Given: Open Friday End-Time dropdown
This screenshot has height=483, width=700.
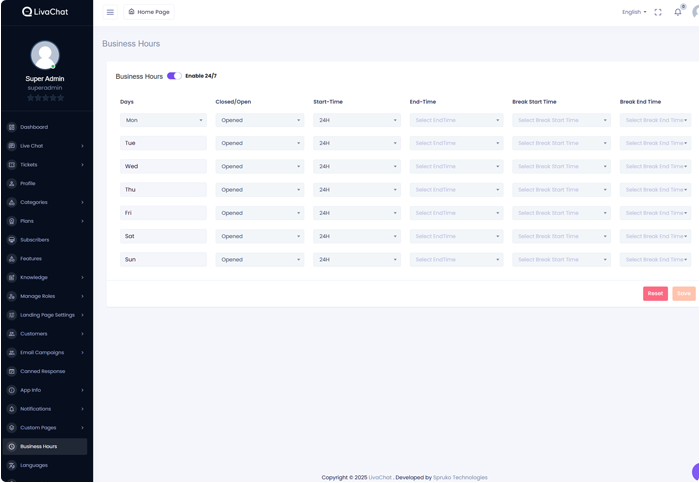Looking at the screenshot, I should [456, 213].
